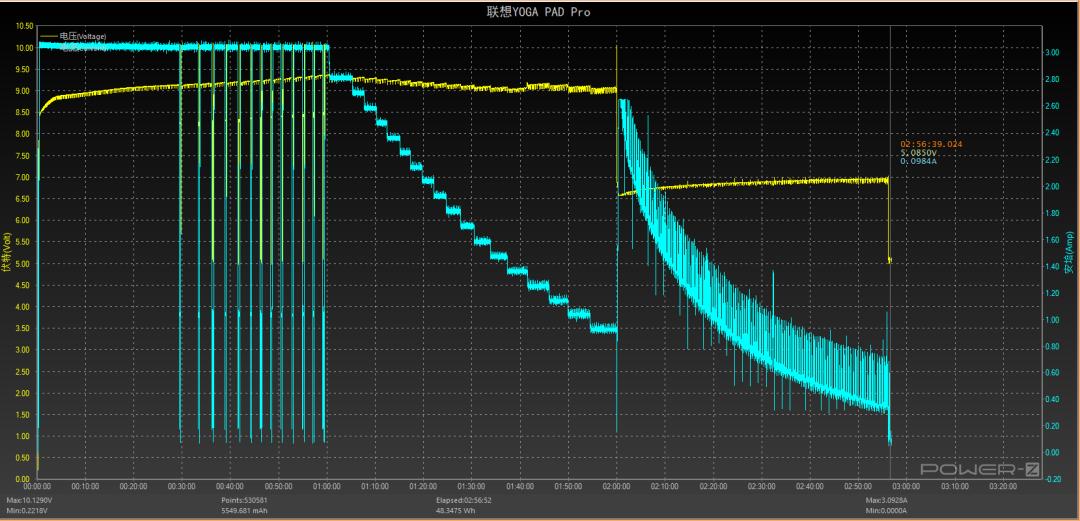Select the cursor timestamp 02:56:39.024 readout

coord(930,144)
